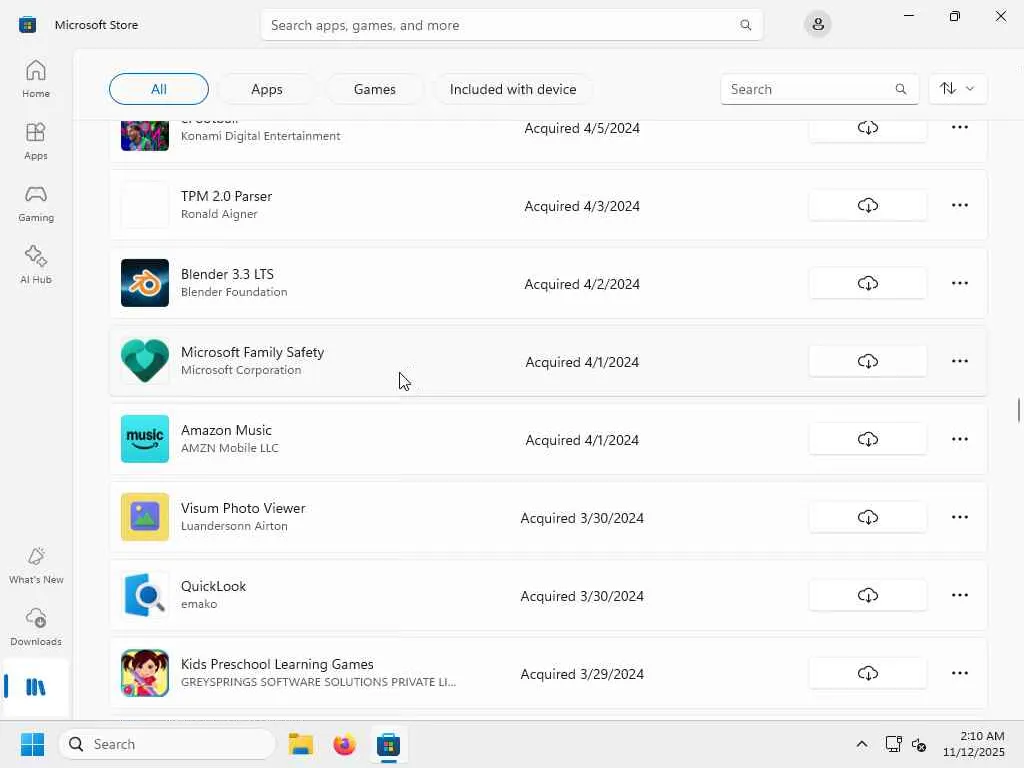Screen dimensions: 1024x768
Task: Launch Firefox from the taskbar
Action: pos(344,744)
